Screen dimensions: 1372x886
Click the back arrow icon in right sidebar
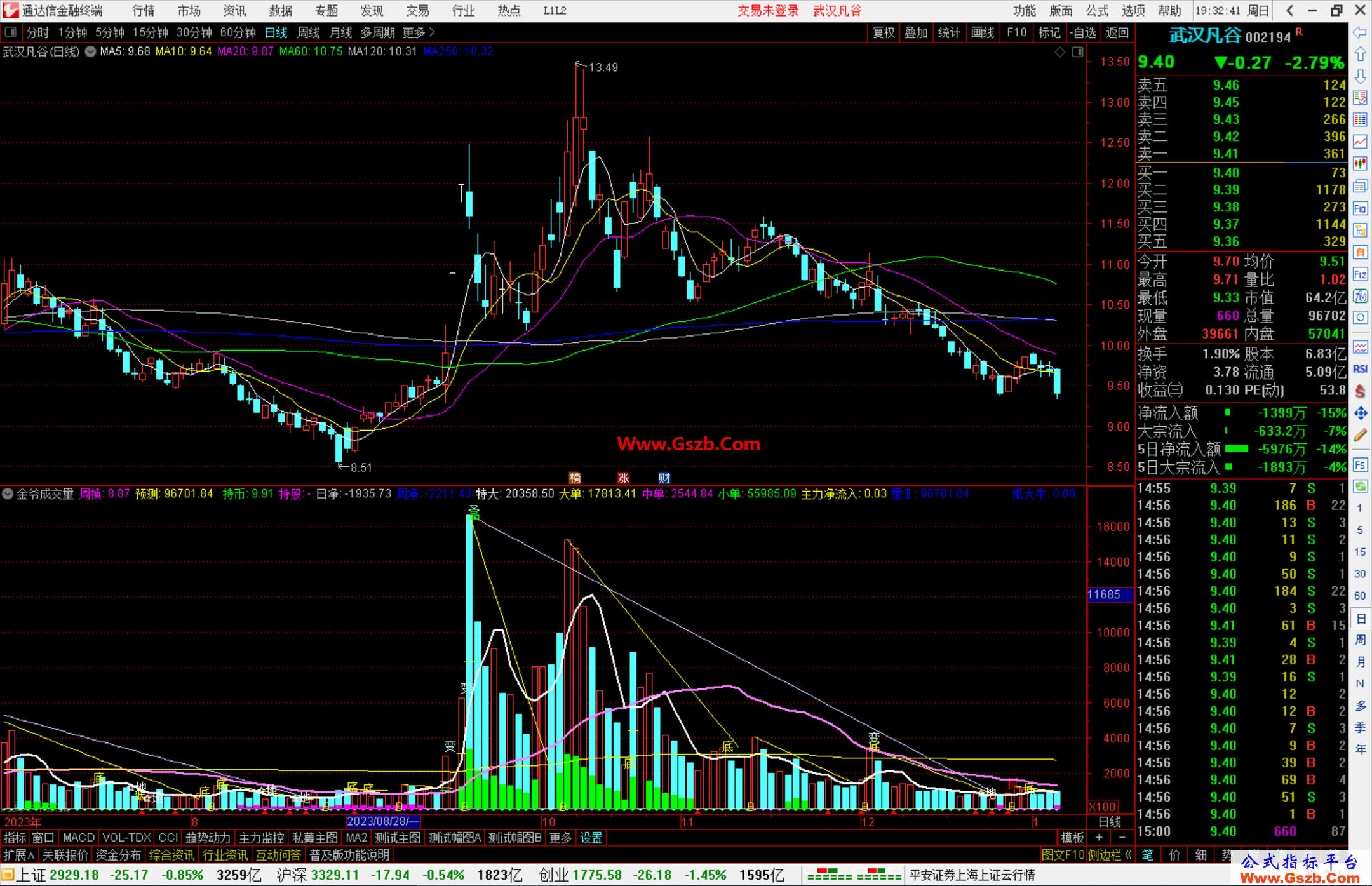coord(1360,33)
